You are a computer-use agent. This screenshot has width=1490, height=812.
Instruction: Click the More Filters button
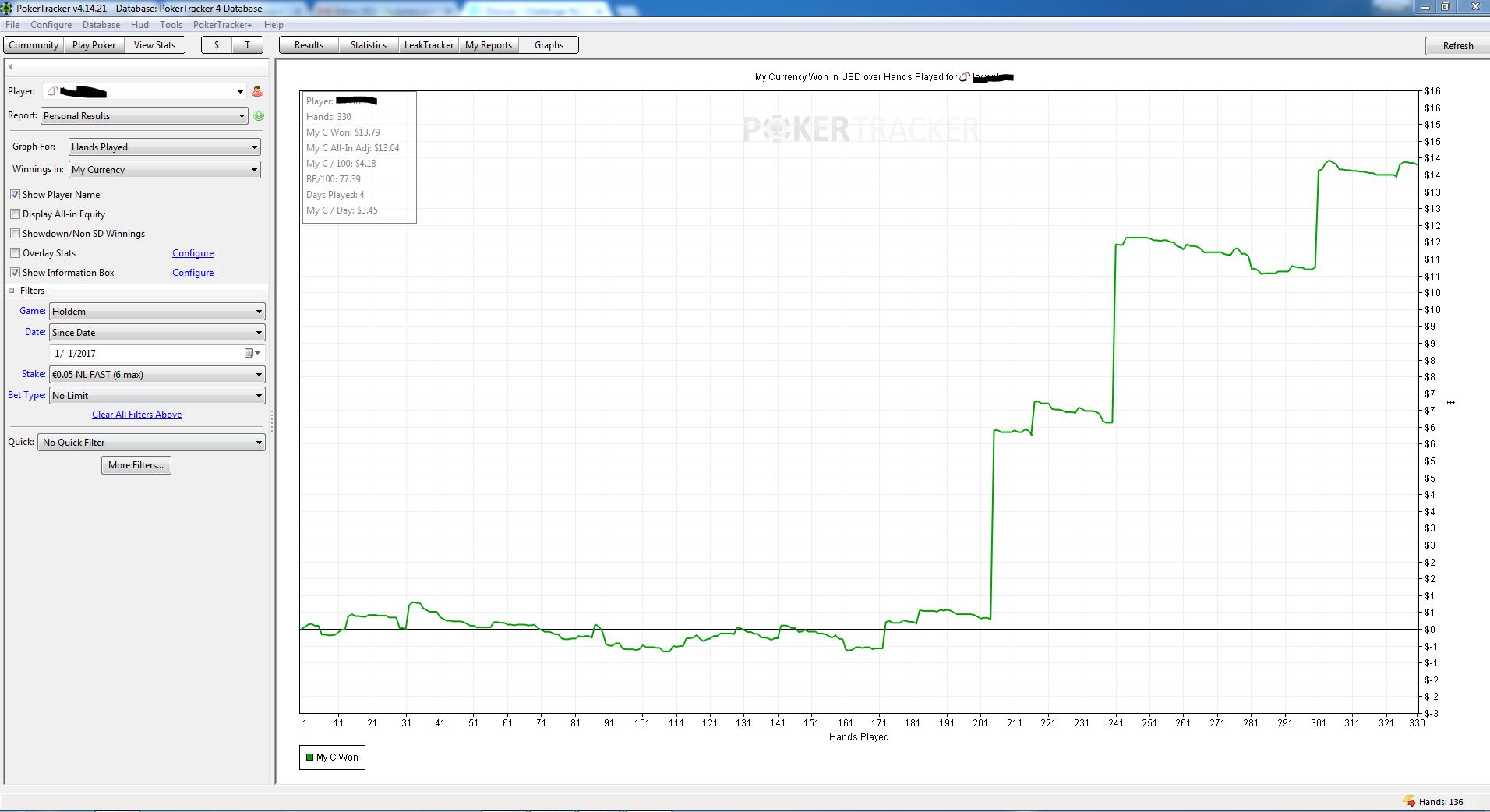click(136, 465)
